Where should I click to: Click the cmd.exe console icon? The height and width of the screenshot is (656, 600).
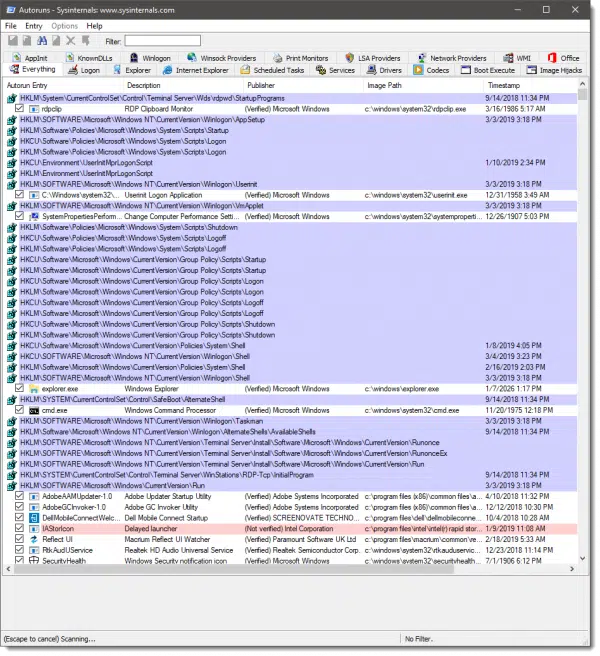click(34, 411)
